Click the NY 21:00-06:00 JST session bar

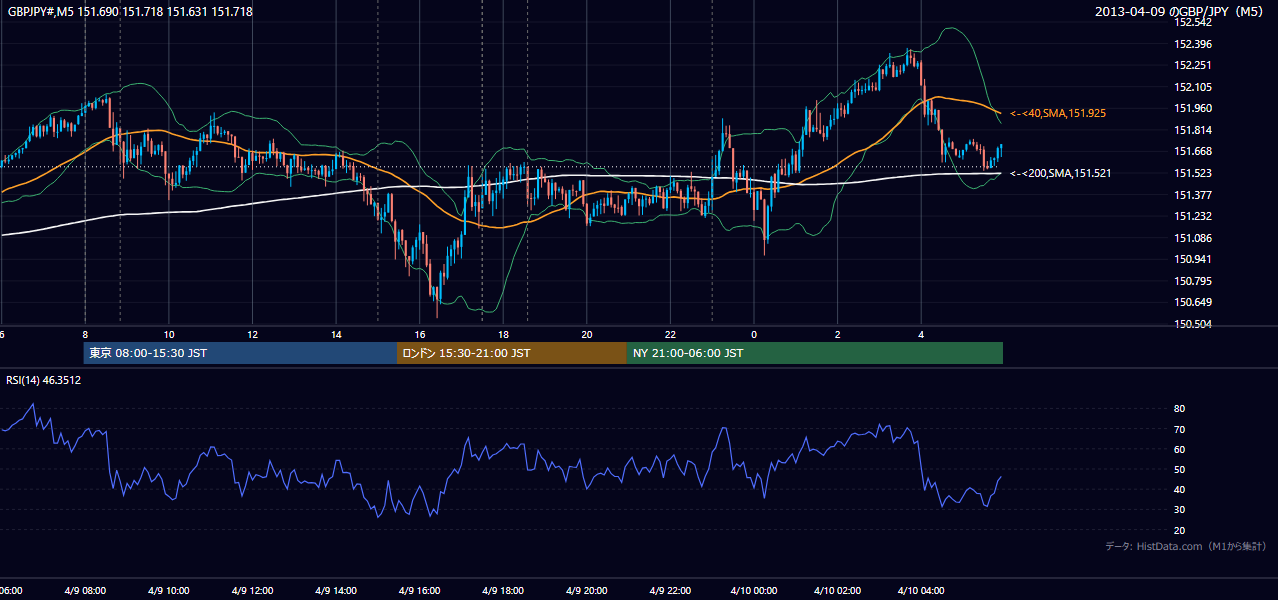coord(815,353)
